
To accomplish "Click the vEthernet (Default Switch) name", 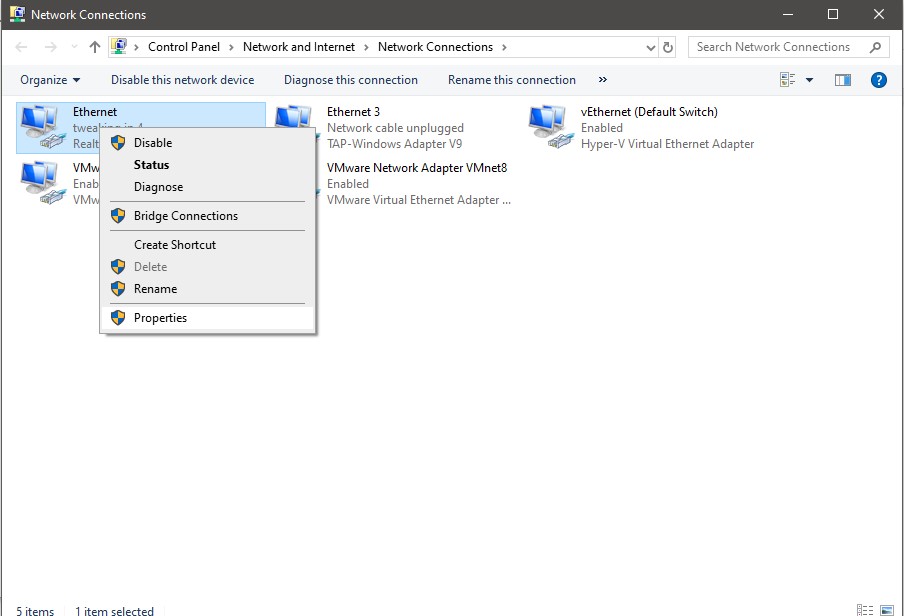I will [649, 112].
